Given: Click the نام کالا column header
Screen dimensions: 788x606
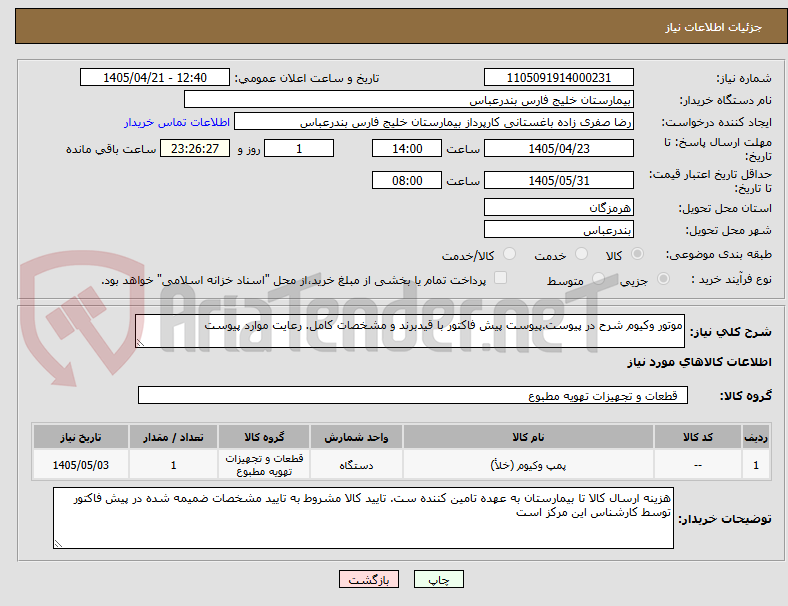Looking at the screenshot, I should [528, 437].
